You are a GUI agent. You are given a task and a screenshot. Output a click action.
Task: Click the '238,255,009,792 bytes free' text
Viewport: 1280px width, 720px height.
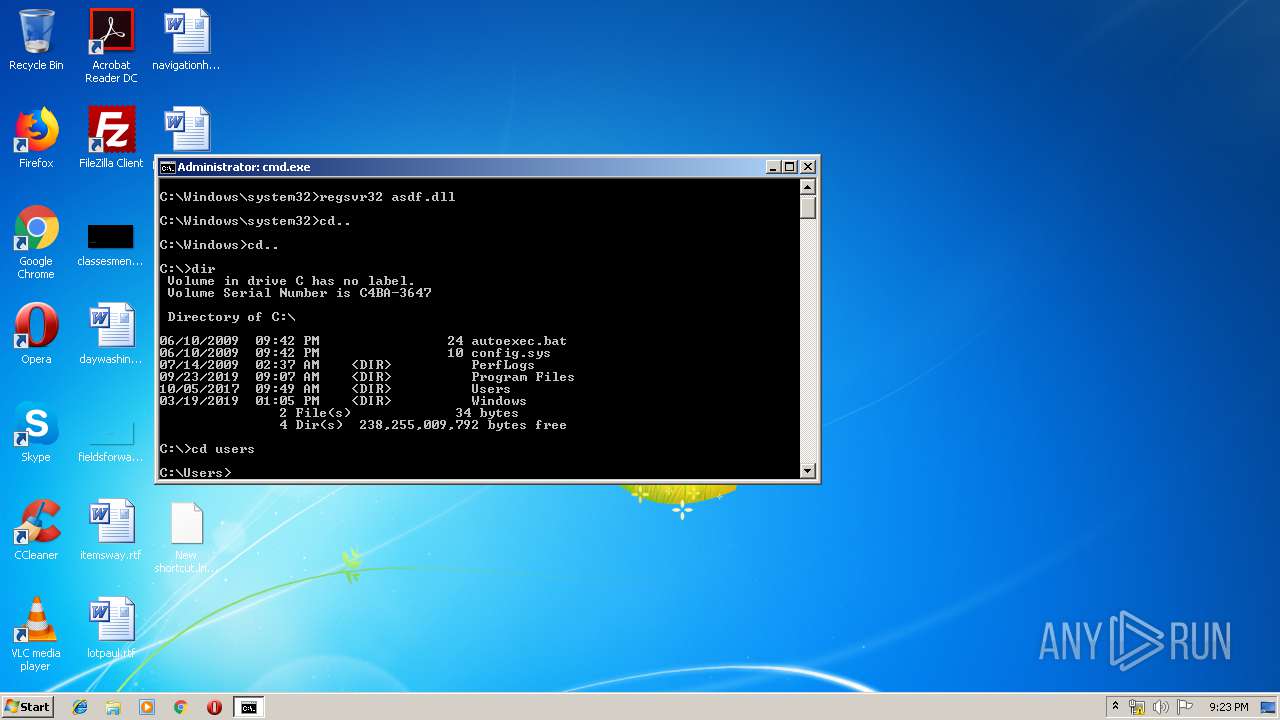tap(463, 425)
